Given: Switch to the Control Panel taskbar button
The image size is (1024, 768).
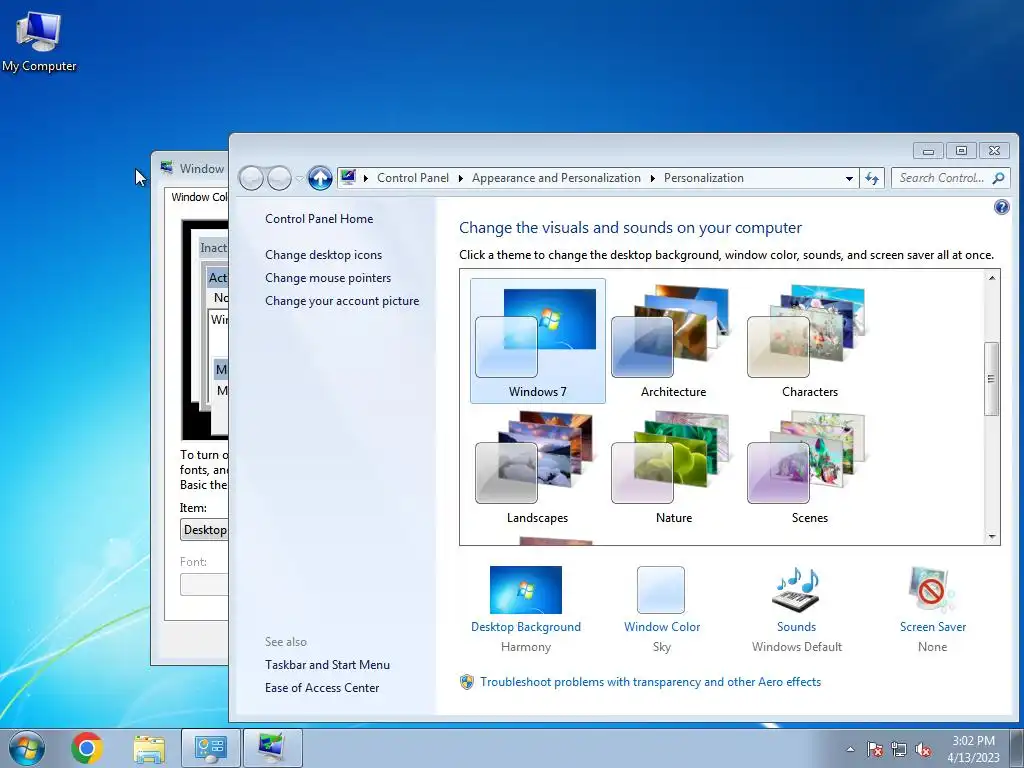Looking at the screenshot, I should 210,748.
